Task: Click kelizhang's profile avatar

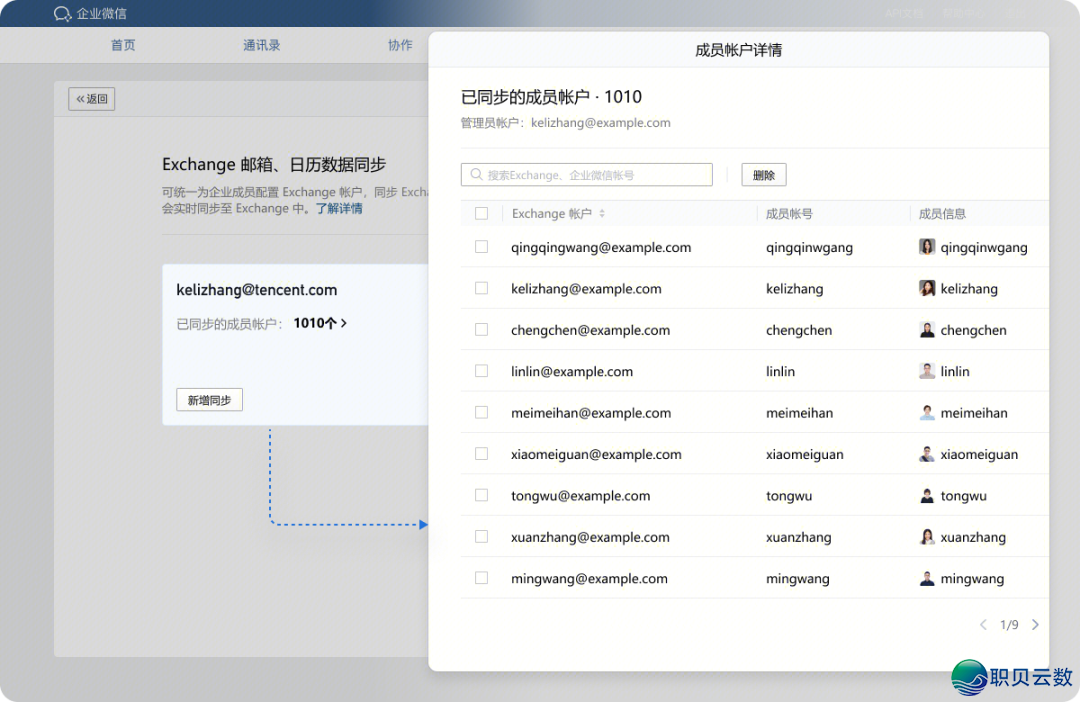Action: (926, 288)
